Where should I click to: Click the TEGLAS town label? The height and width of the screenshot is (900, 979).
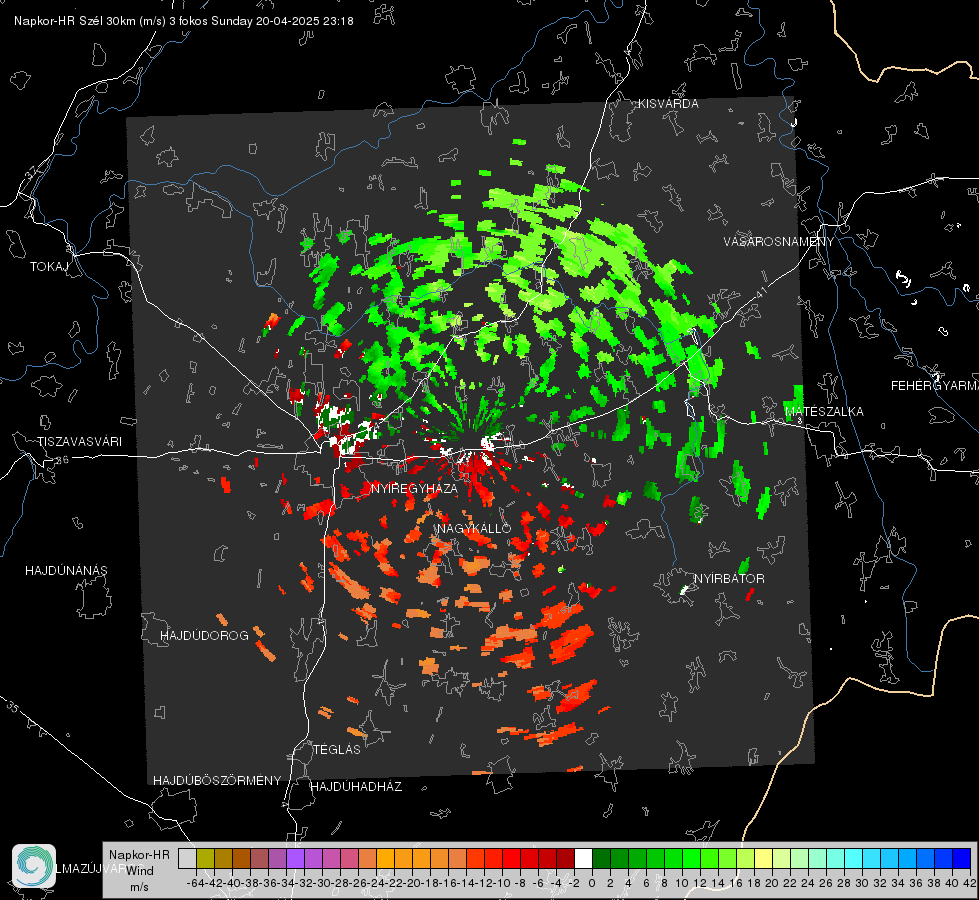[x=337, y=750]
